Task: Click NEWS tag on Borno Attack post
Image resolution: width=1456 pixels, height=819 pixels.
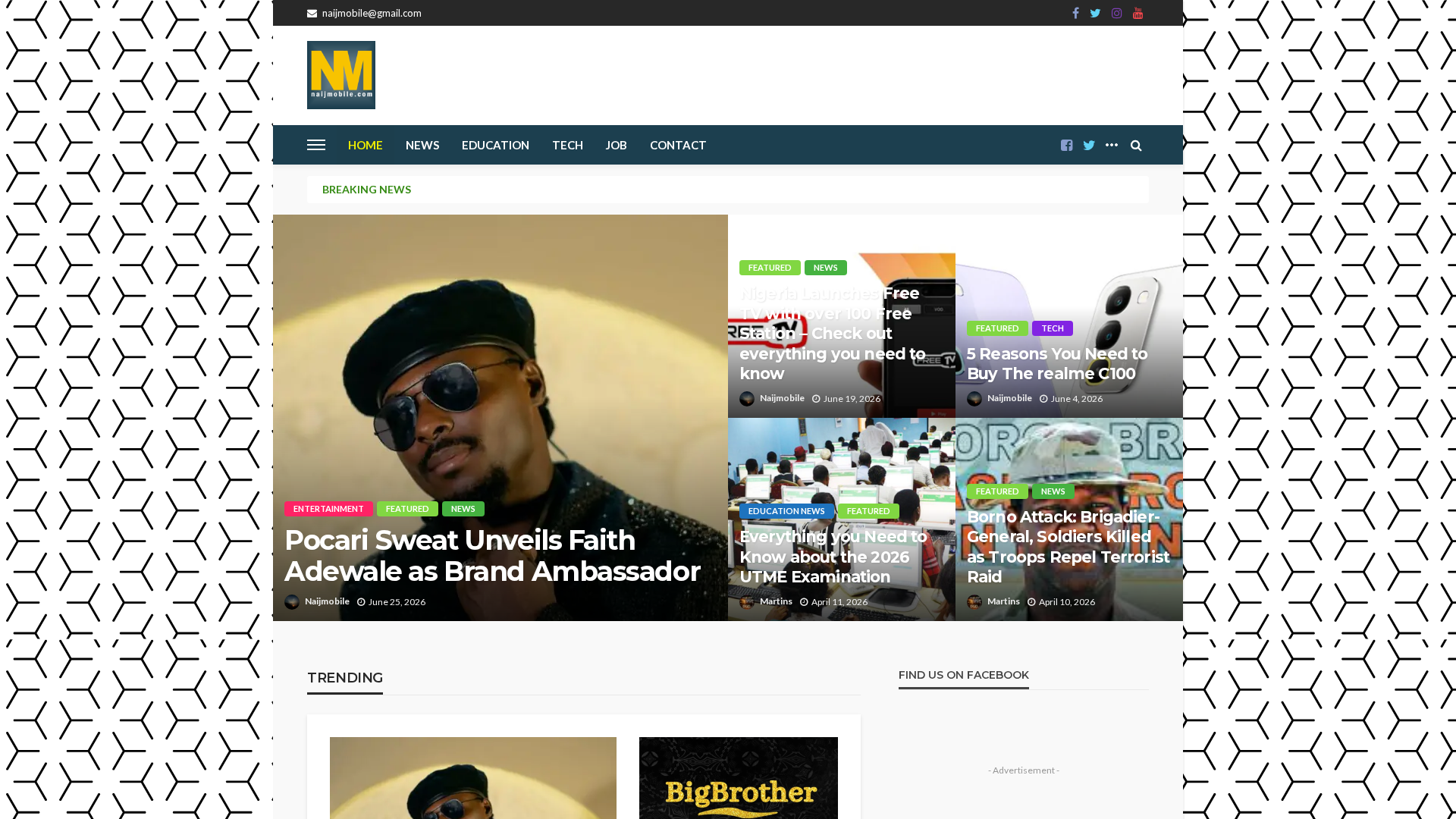Action: [1053, 491]
